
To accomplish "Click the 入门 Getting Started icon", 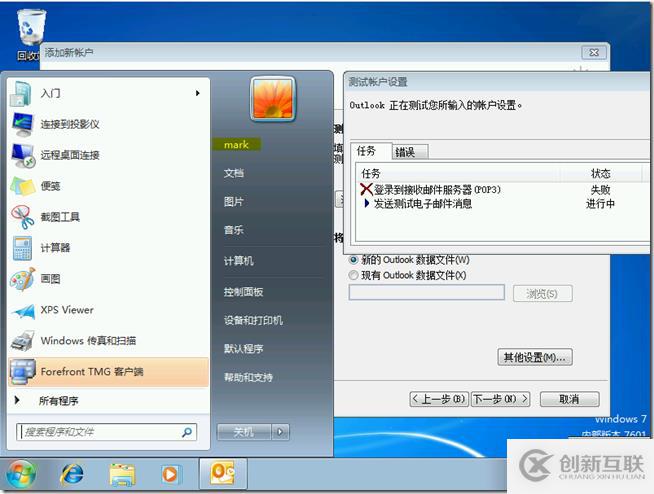I will 21,93.
